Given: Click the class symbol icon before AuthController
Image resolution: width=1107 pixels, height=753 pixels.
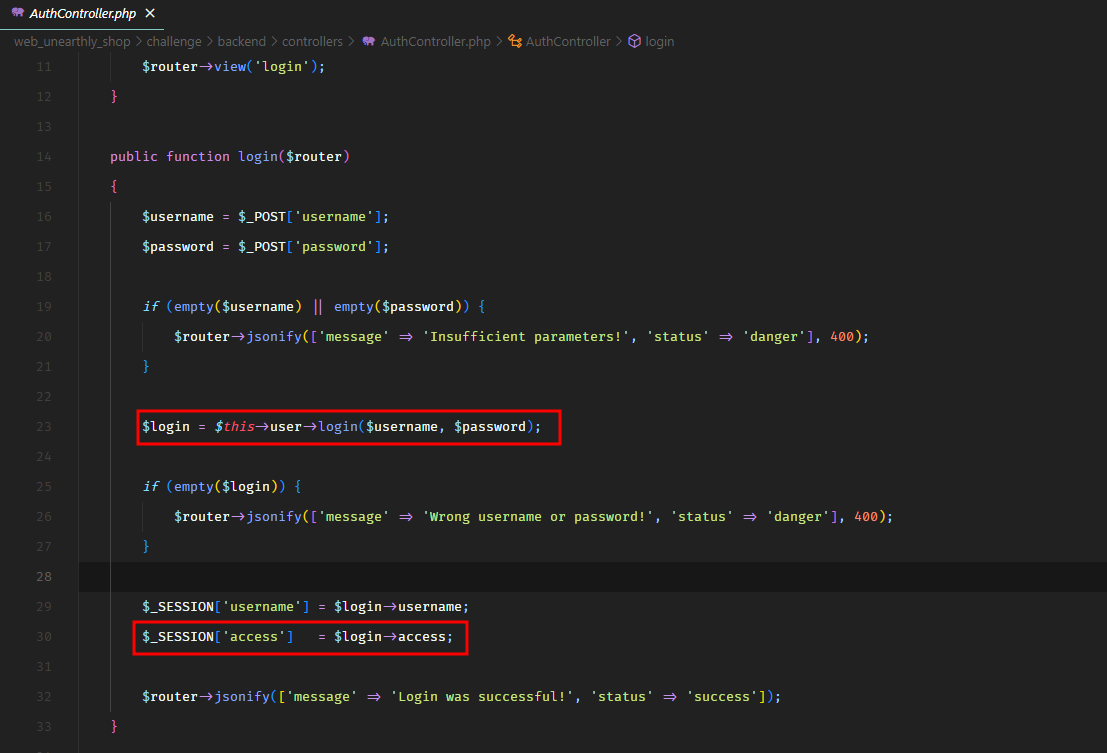Looking at the screenshot, I should click(x=515, y=41).
